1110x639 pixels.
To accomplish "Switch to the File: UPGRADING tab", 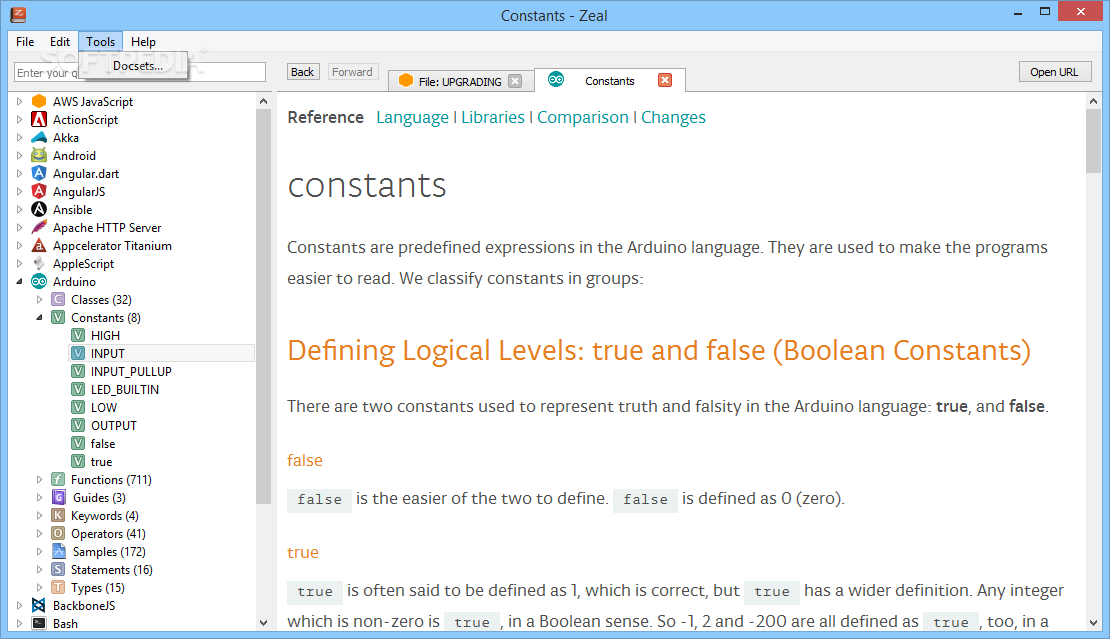I will 459,81.
